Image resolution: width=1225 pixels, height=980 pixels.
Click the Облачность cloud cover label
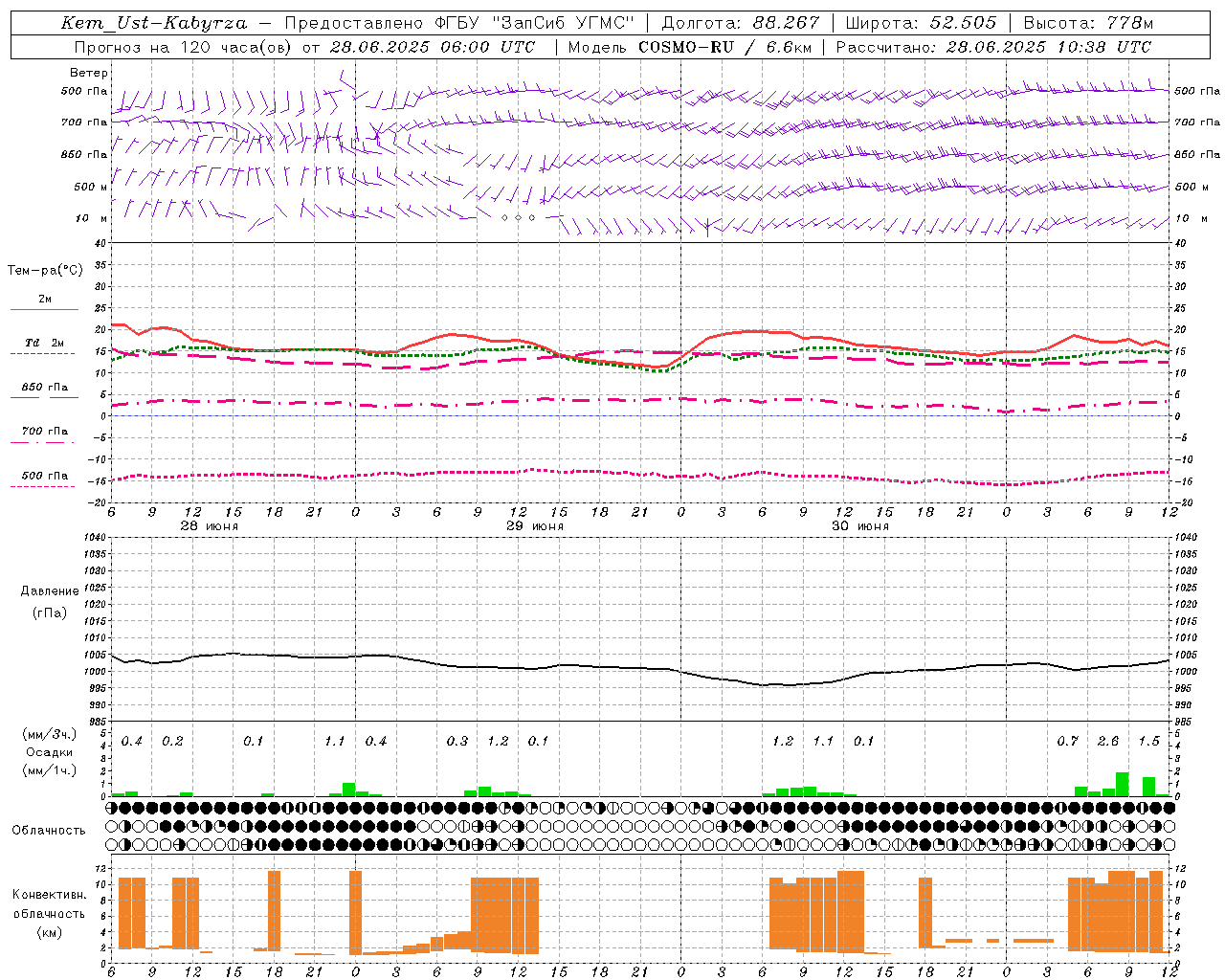click(x=49, y=831)
